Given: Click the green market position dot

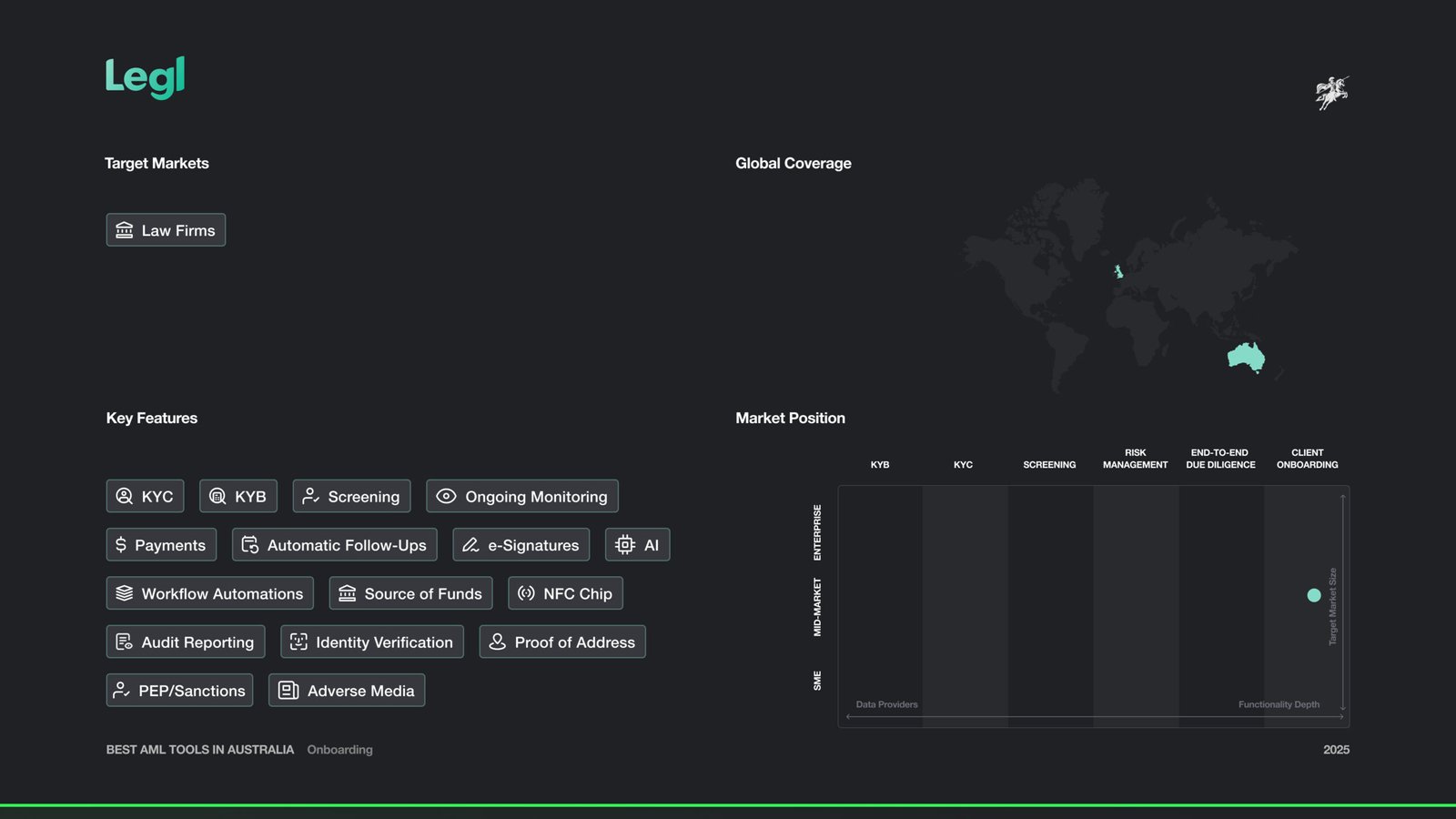Looking at the screenshot, I should [x=1314, y=595].
